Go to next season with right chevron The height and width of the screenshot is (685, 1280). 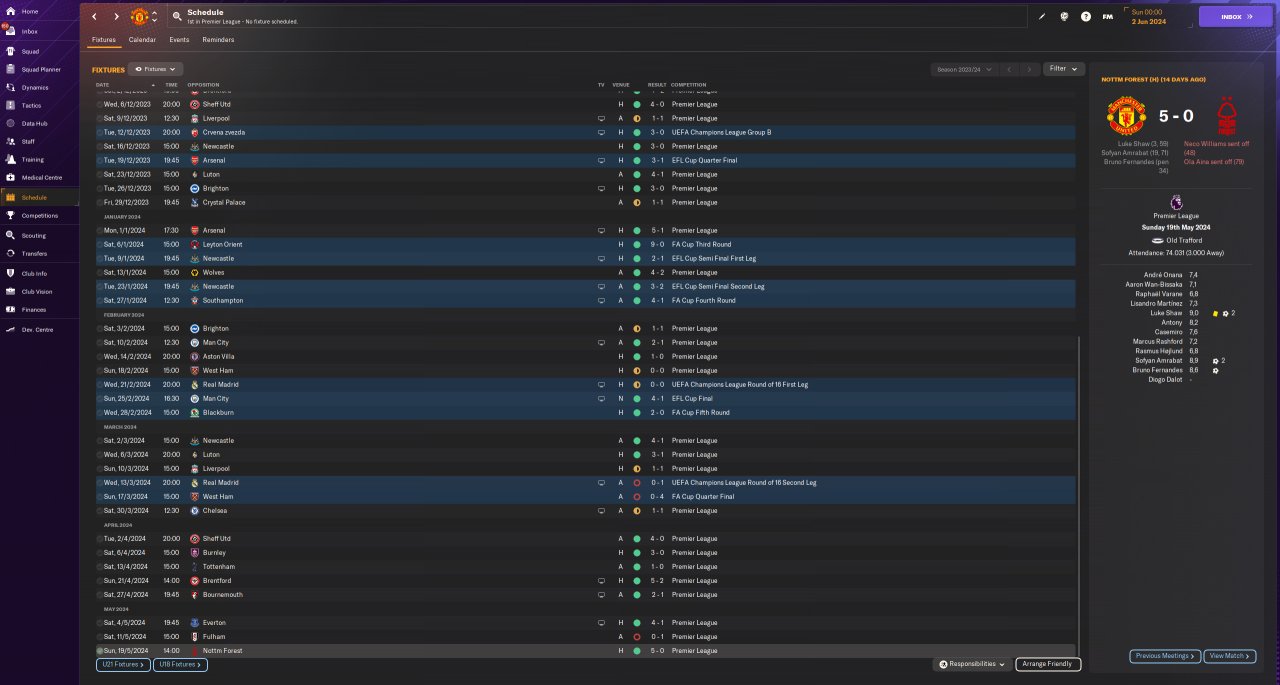coord(1029,69)
